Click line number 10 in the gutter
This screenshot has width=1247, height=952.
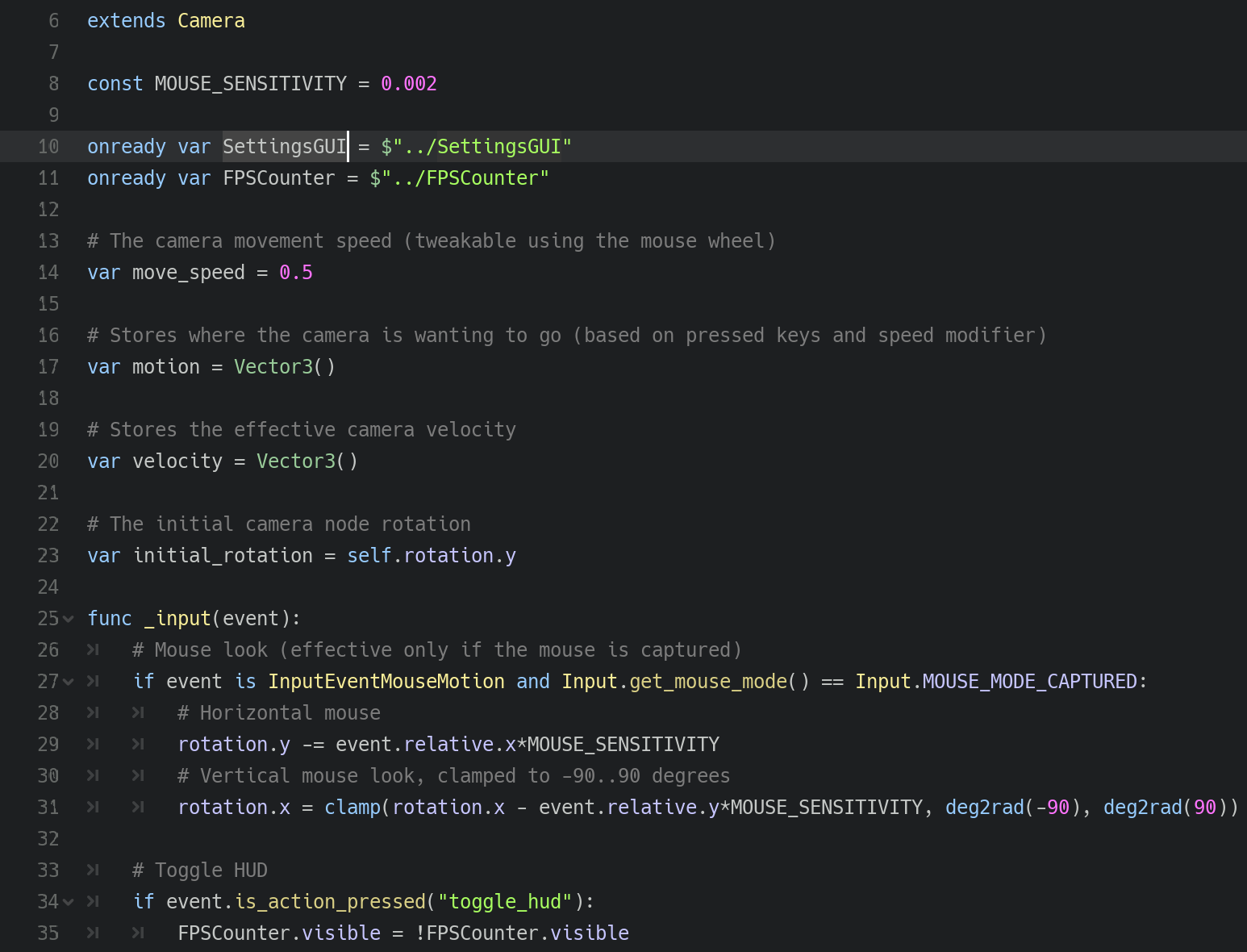(x=48, y=147)
